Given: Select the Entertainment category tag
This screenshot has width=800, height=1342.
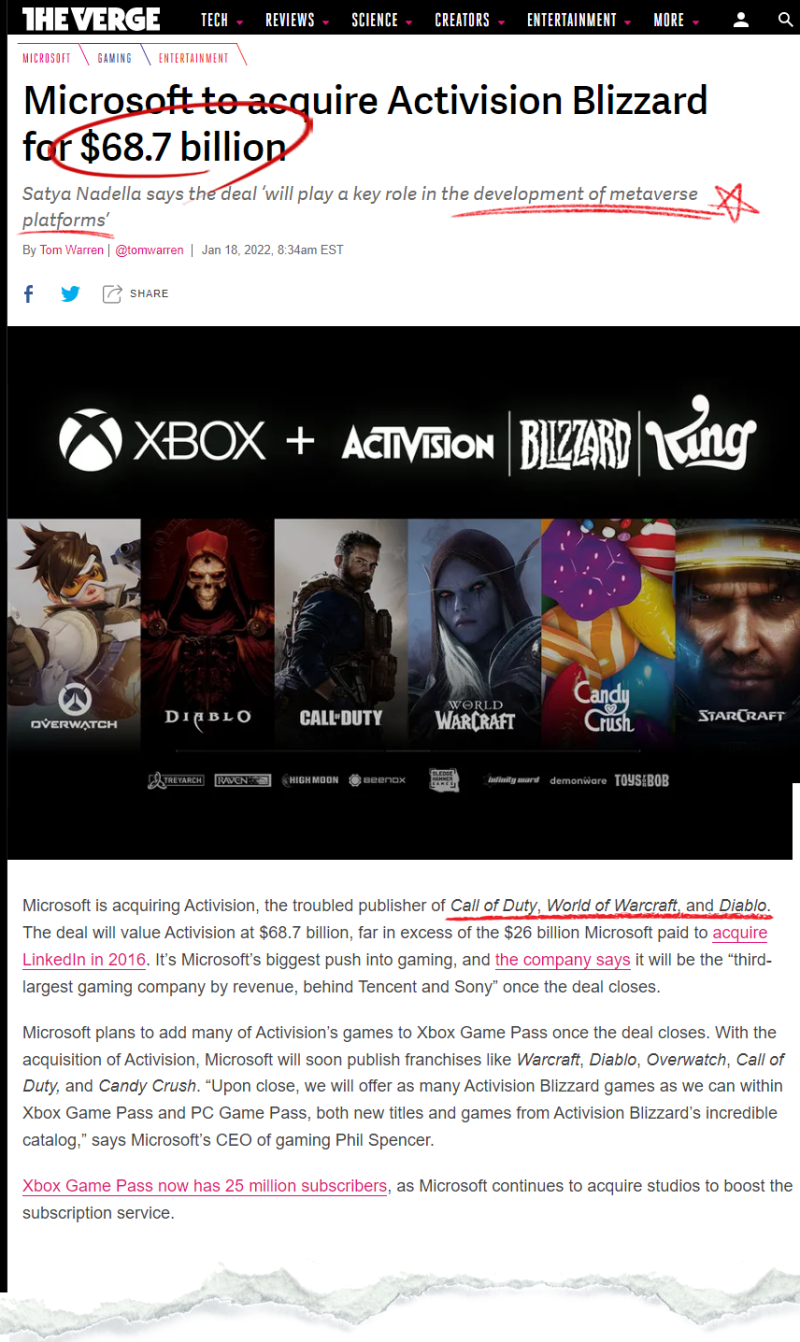Looking at the screenshot, I should tap(193, 58).
